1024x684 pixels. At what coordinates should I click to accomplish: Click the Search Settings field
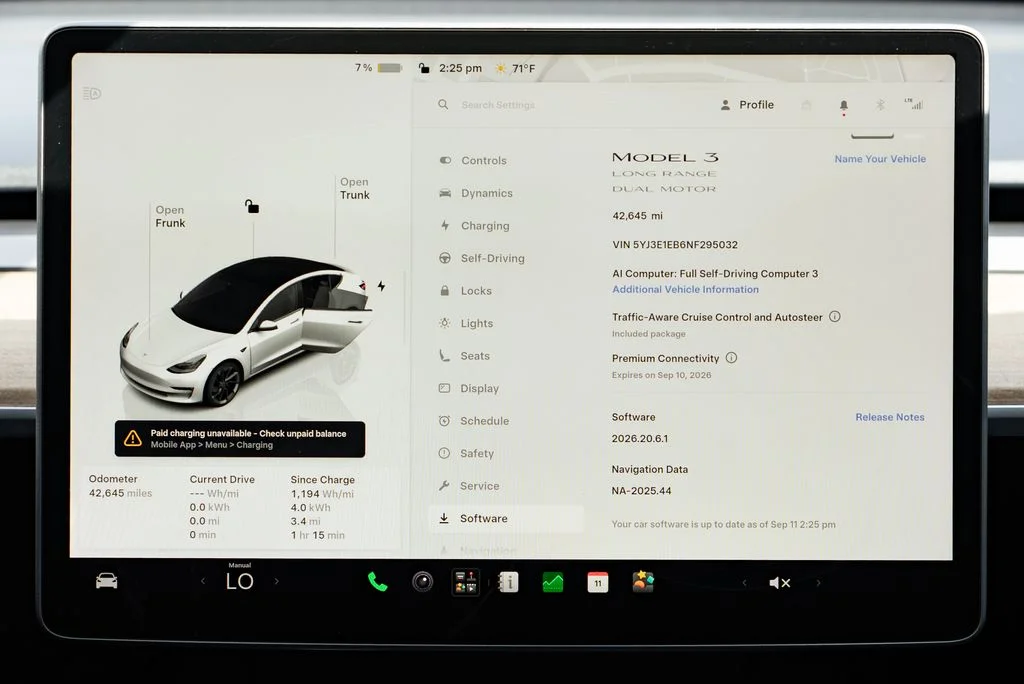(498, 105)
